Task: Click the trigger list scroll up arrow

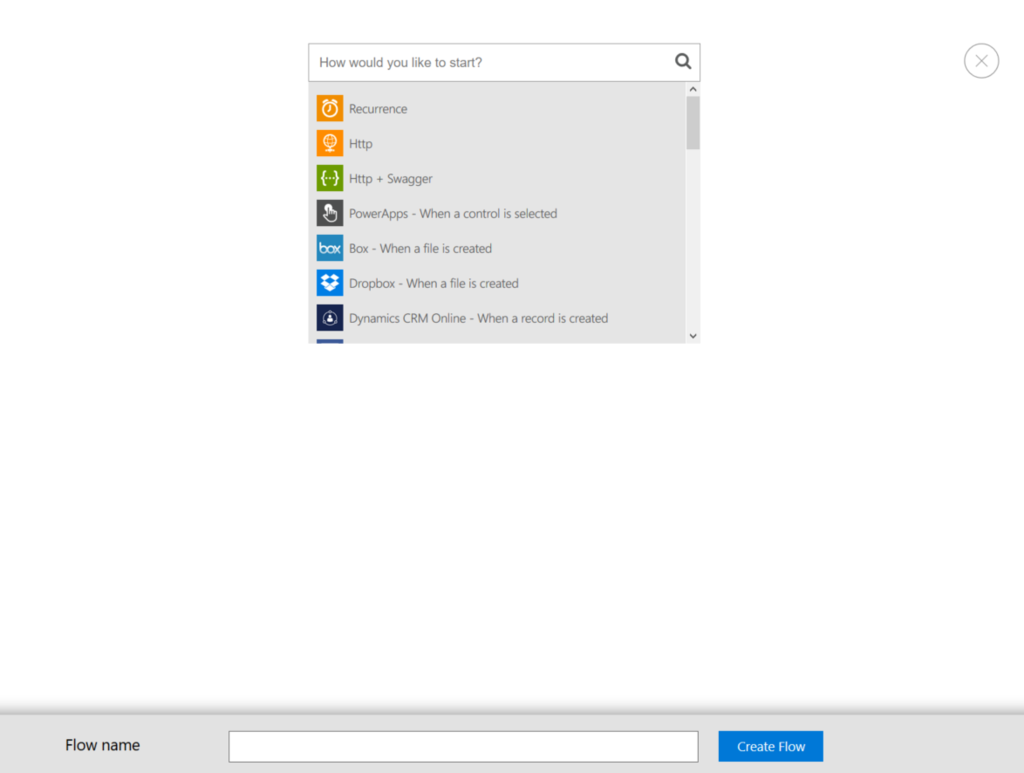Action: coord(693,89)
